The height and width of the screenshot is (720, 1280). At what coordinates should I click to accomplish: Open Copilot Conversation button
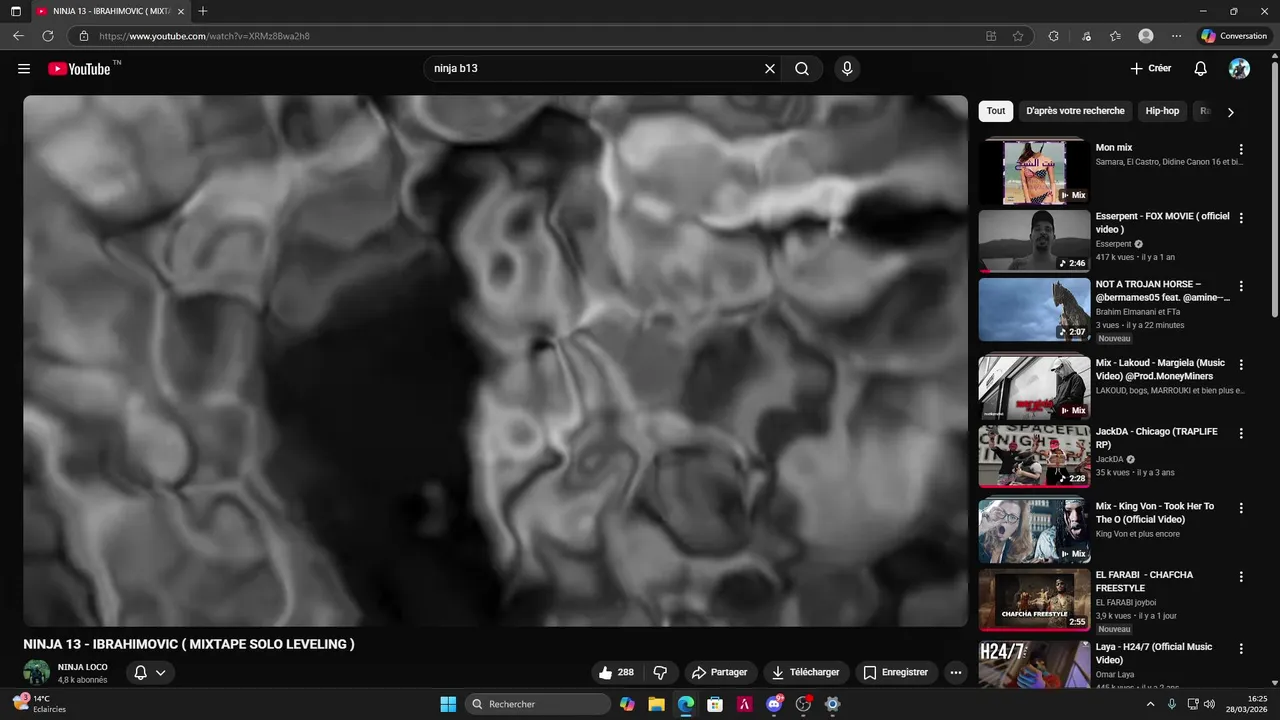(1235, 36)
